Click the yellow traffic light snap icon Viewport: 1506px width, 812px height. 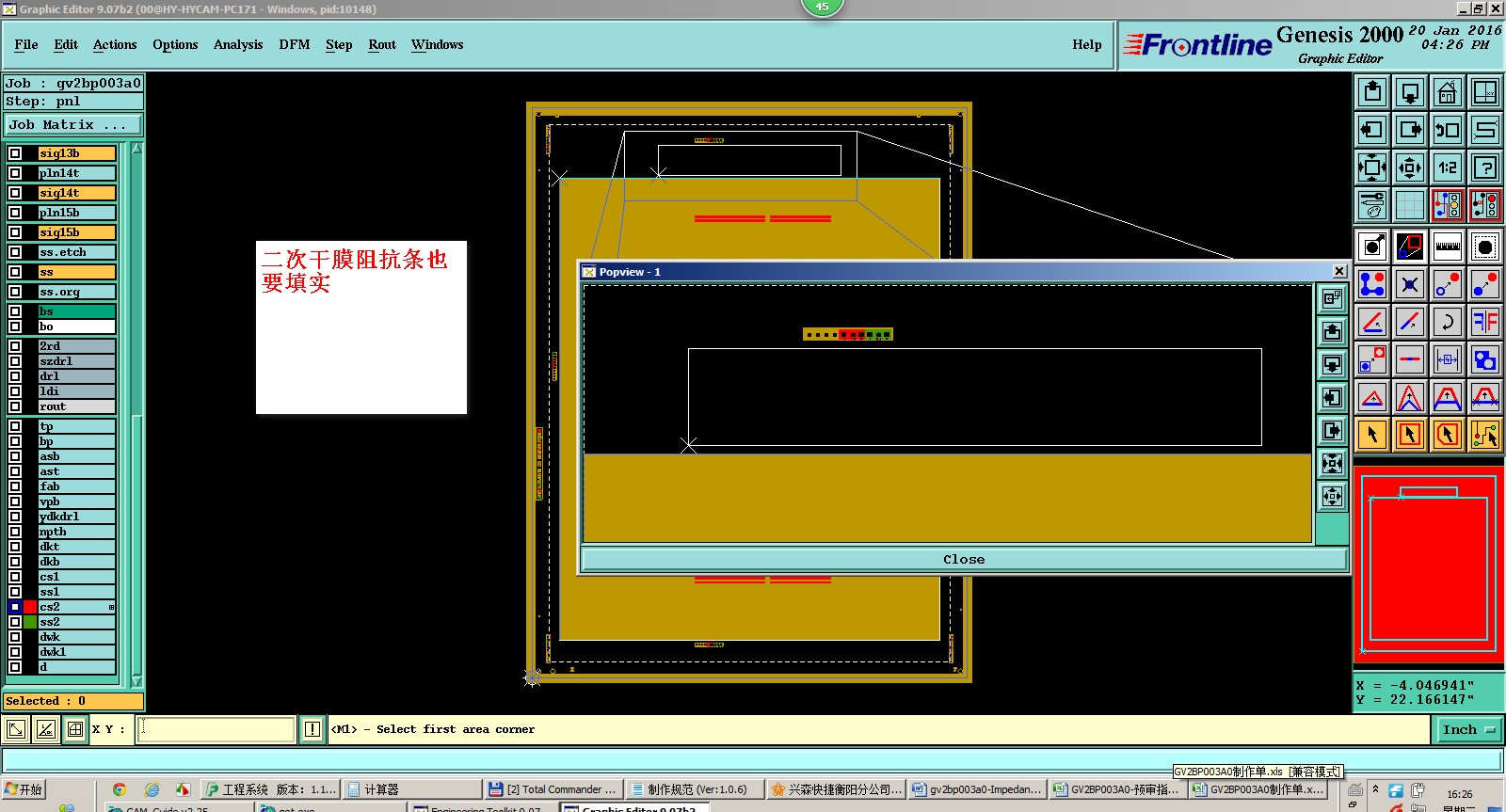click(x=1448, y=205)
